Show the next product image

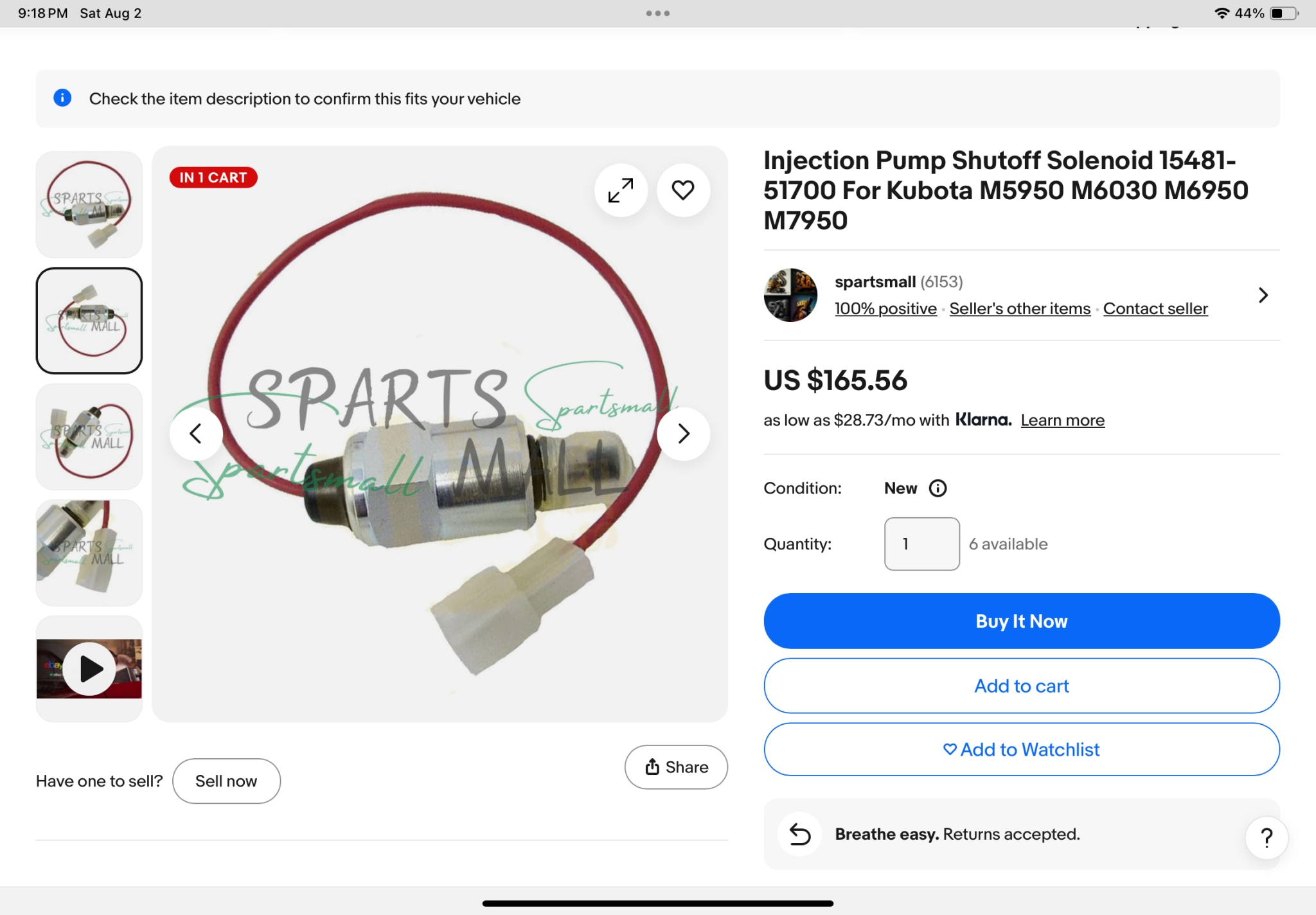point(683,434)
